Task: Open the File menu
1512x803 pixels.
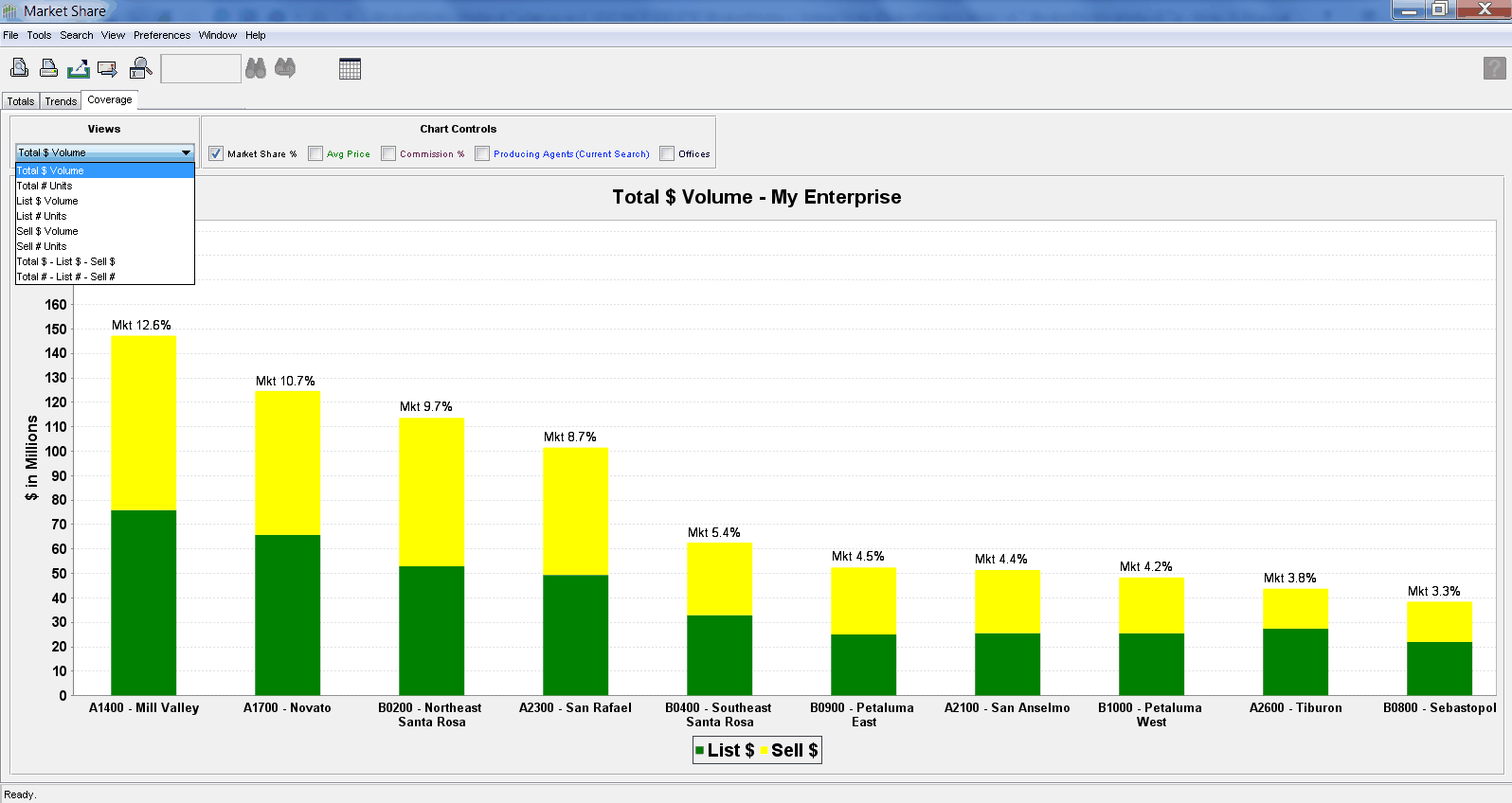Action: [x=10, y=35]
